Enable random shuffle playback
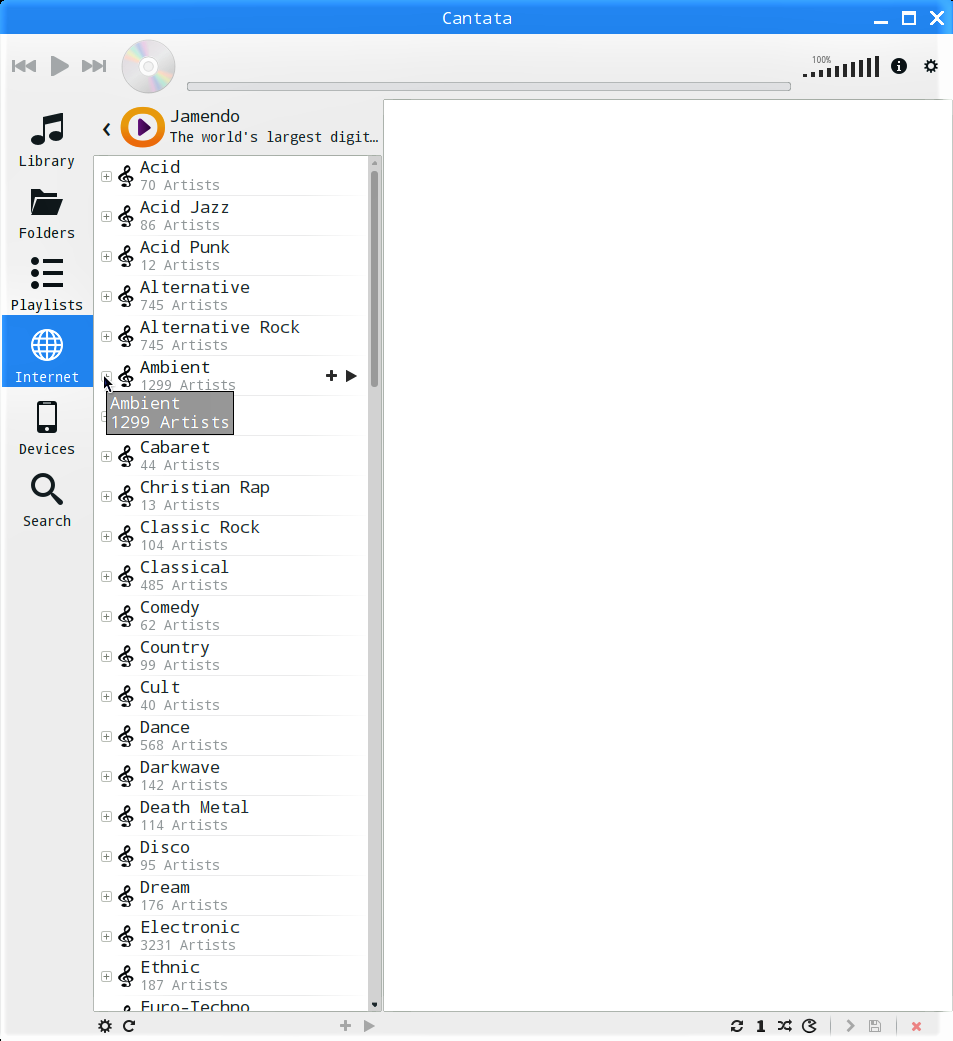The image size is (953, 1041). tap(785, 1026)
